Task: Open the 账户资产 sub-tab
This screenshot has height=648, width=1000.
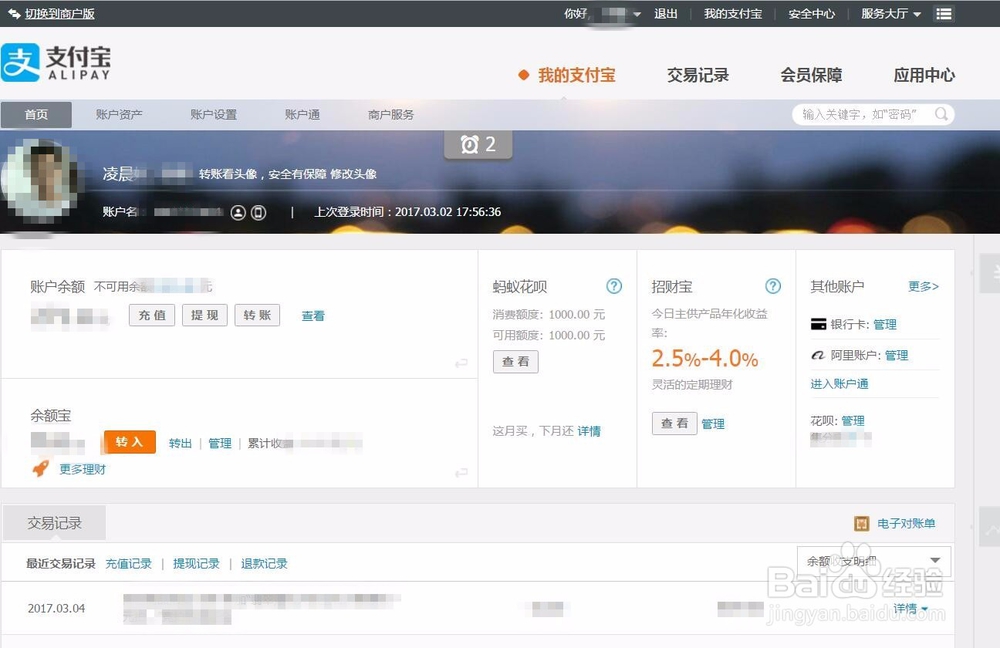Action: click(x=119, y=115)
